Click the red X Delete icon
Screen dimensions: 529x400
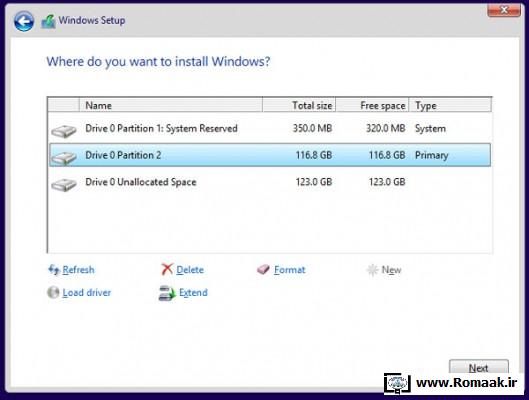(167, 269)
